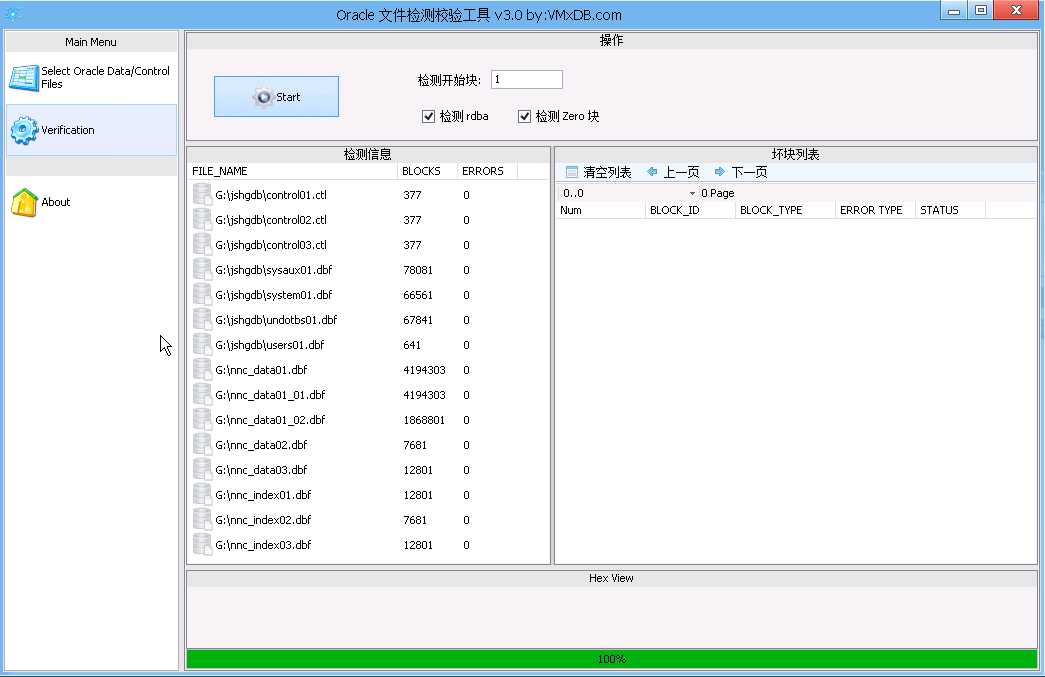The width and height of the screenshot is (1045, 677).
Task: Click database icon beside nnc_index02.dbf
Action: [202, 520]
